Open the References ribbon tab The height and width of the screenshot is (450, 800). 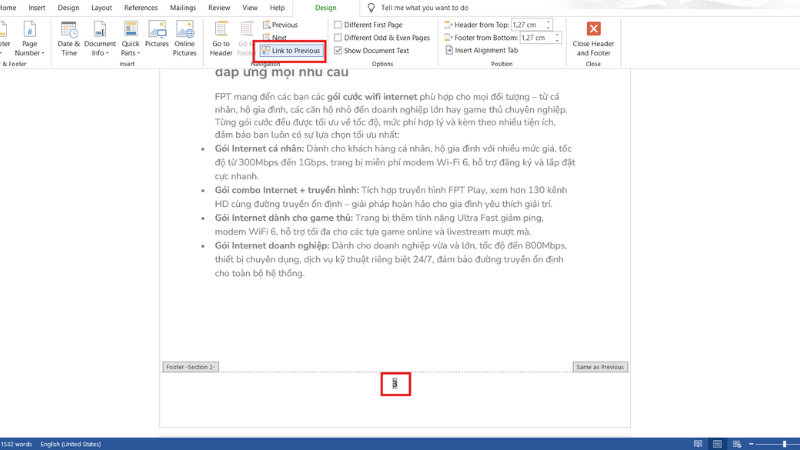[x=141, y=7]
